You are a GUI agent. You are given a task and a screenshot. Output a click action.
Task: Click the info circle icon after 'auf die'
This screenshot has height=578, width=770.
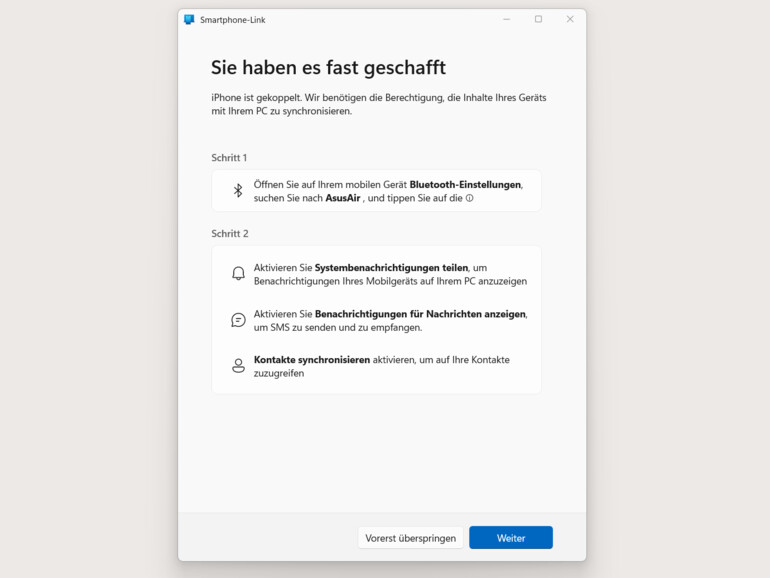469,198
